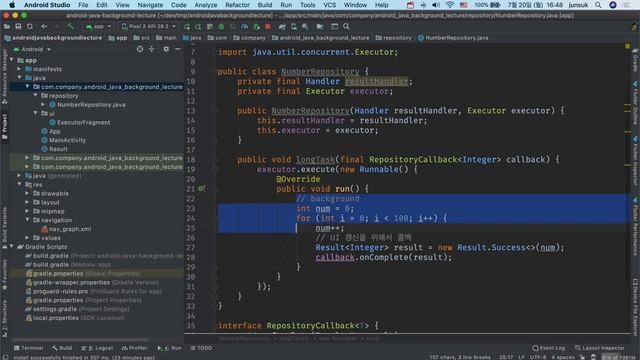Viewport: 640px width, 360px height.
Task: Open the File menu
Action: (83, 5)
